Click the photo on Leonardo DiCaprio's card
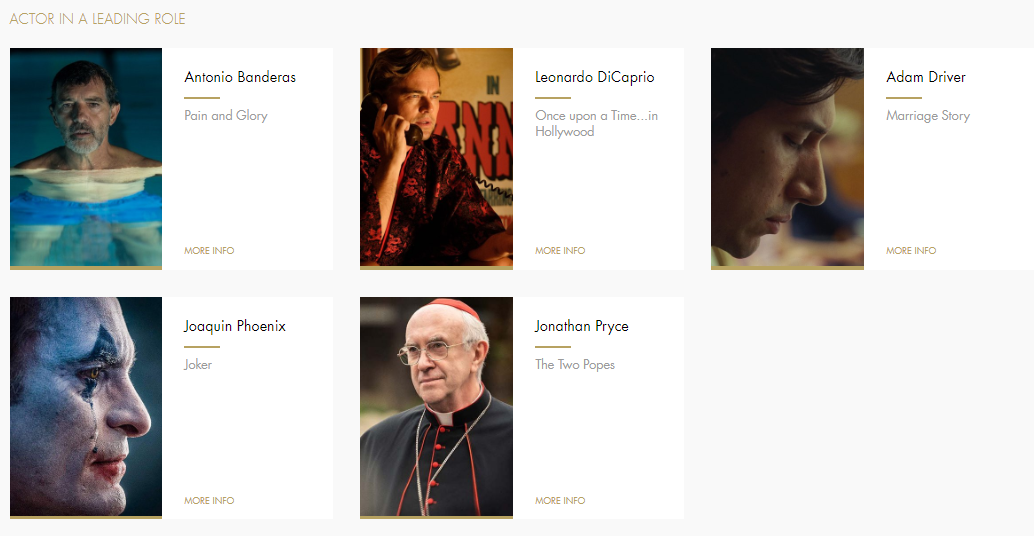Screen dimensions: 1034x536 click(436, 158)
